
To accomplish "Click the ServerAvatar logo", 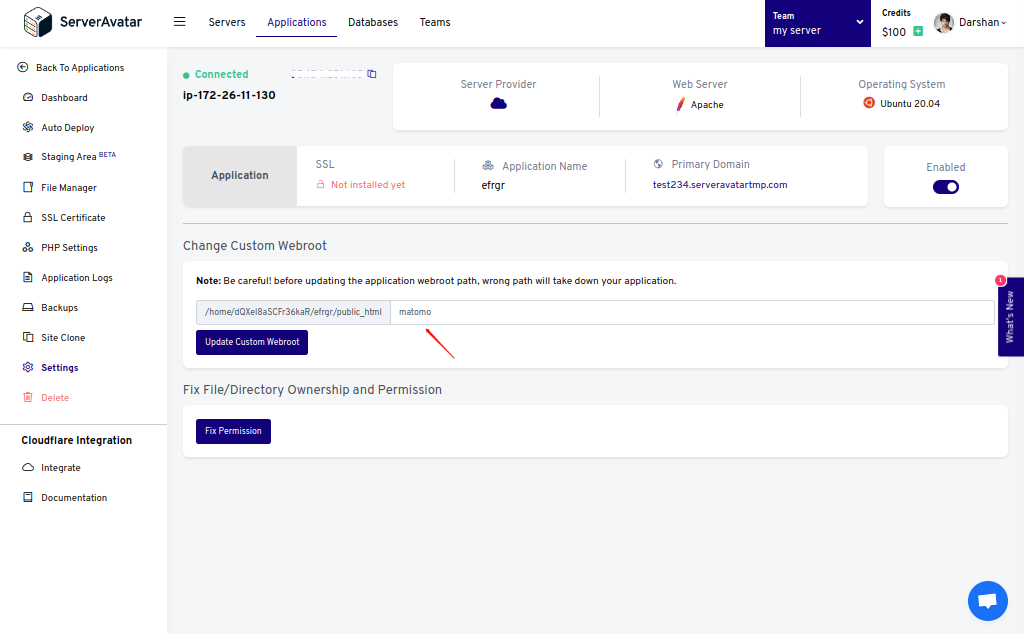I will pyautogui.click(x=82, y=22).
